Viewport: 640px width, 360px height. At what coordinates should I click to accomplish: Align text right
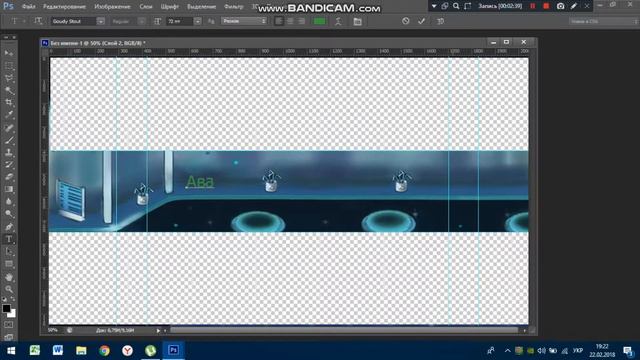point(301,21)
